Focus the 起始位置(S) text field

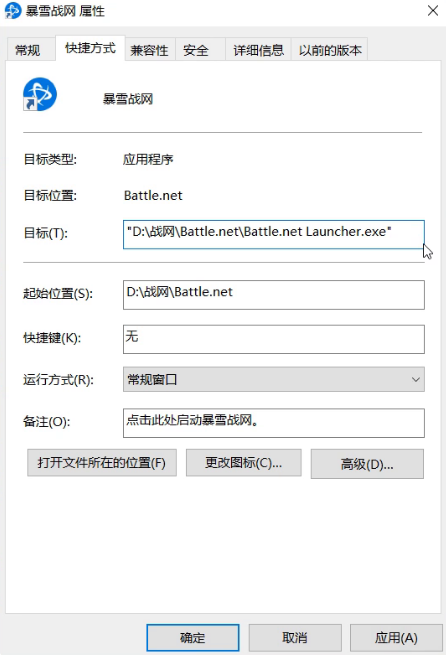tap(274, 295)
